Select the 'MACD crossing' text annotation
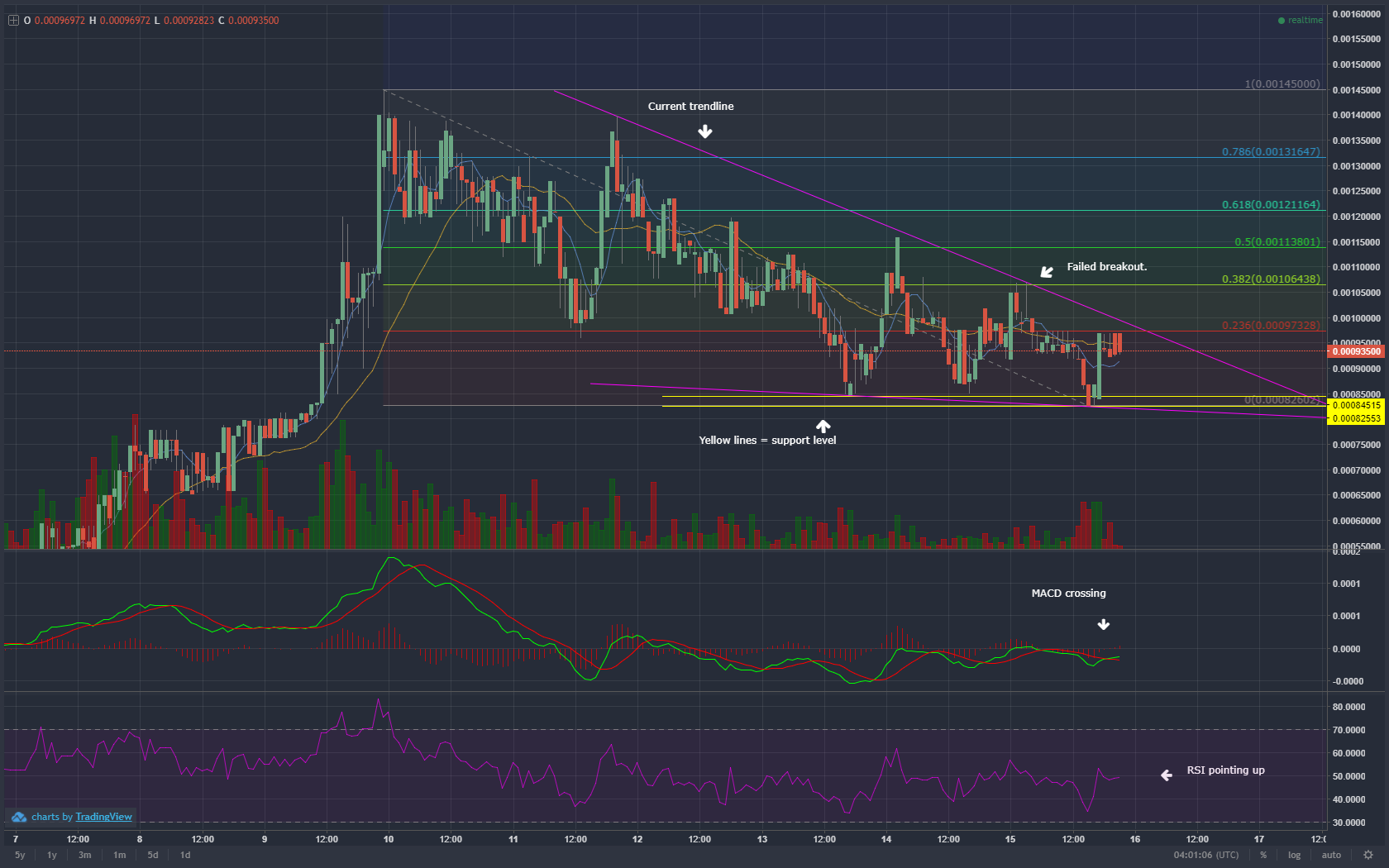This screenshot has height=868, width=1389. tap(1068, 593)
